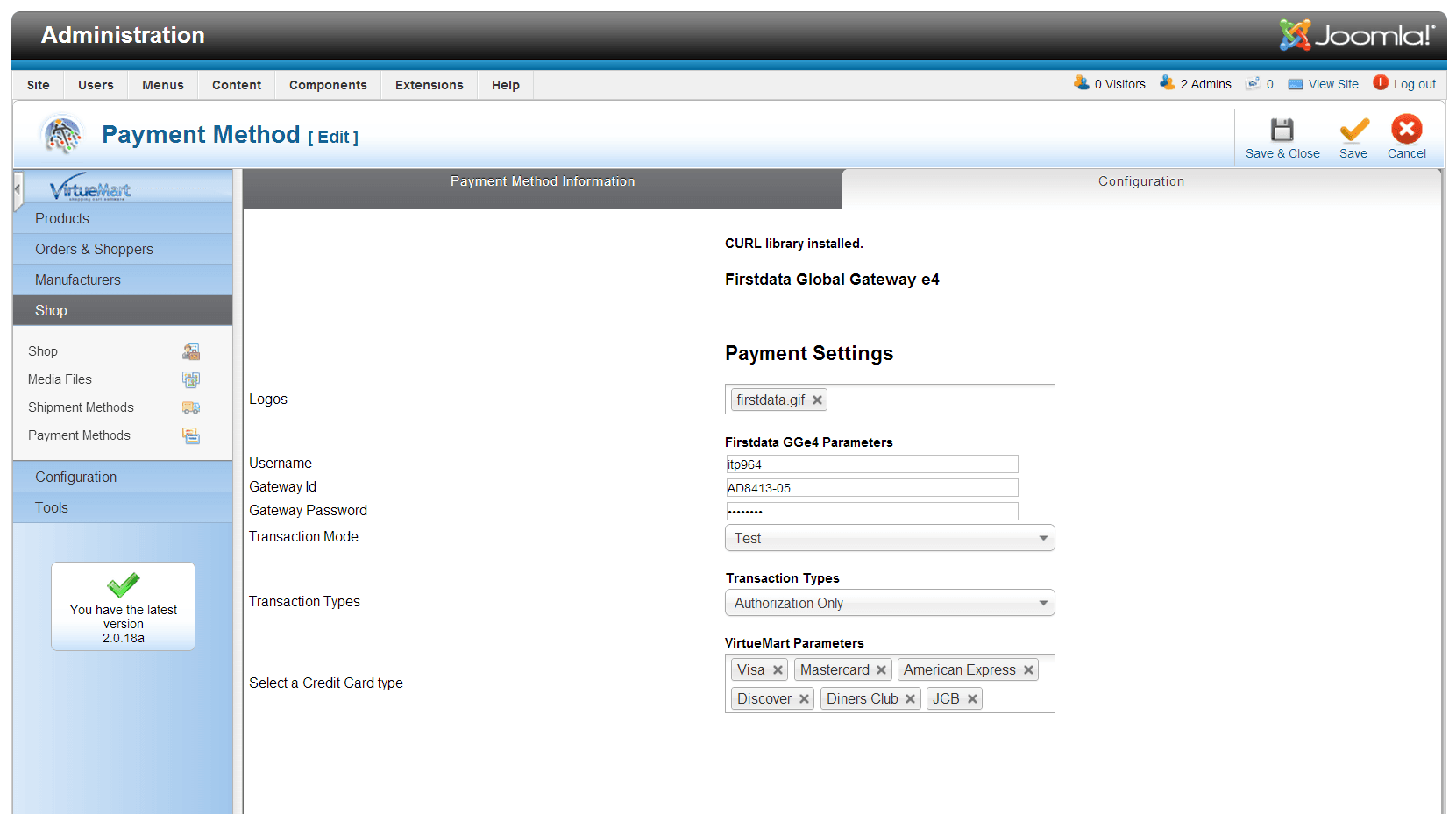Open the Users menu
Image resolution: width=1456 pixels, height=814 pixels.
(x=96, y=85)
